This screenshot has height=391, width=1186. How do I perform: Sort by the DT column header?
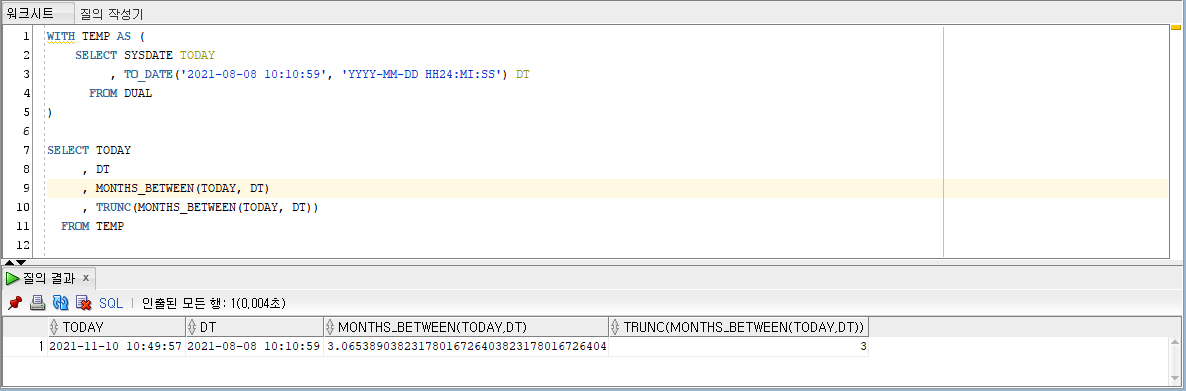point(253,327)
